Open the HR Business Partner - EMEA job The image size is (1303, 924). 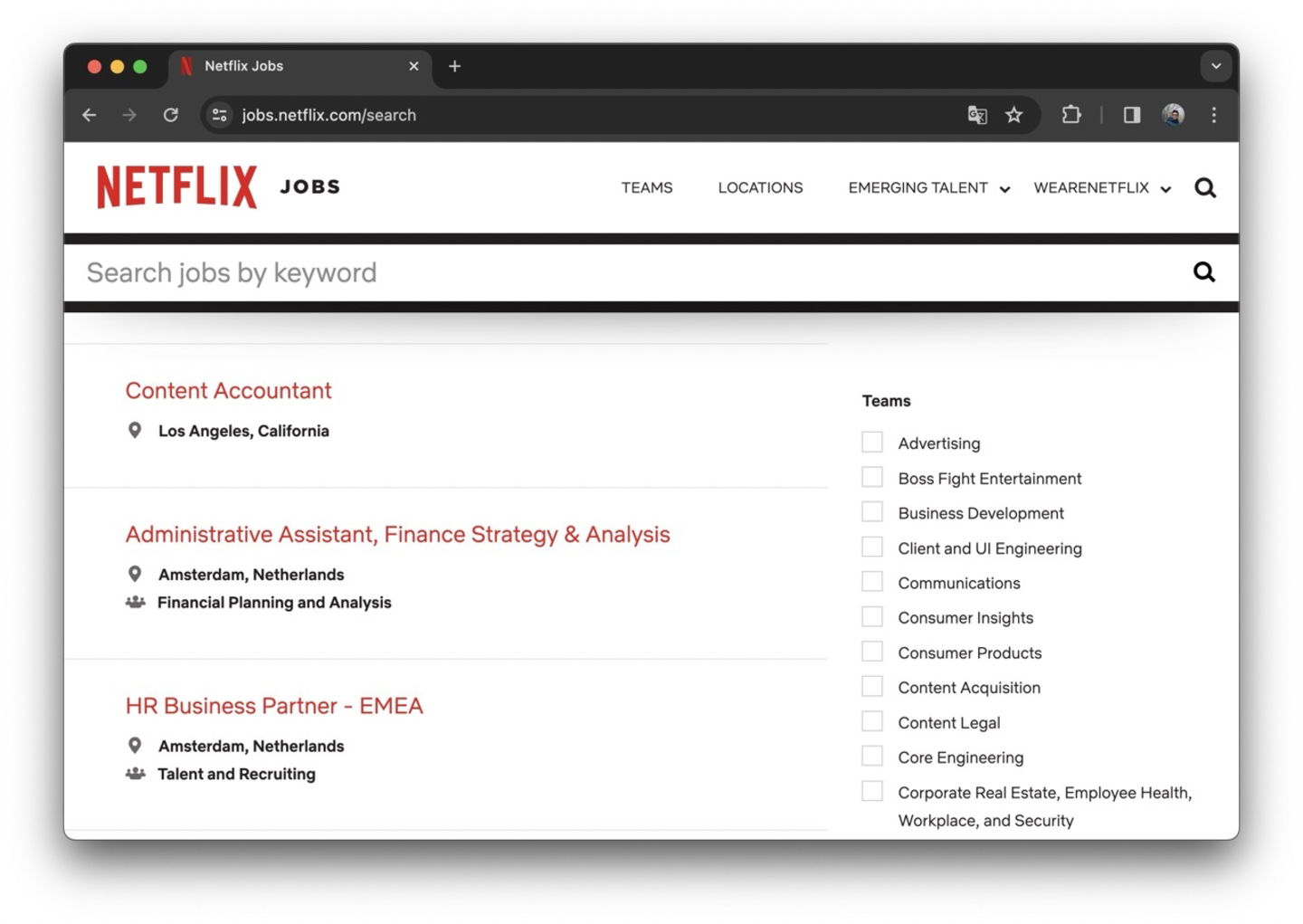click(x=274, y=706)
